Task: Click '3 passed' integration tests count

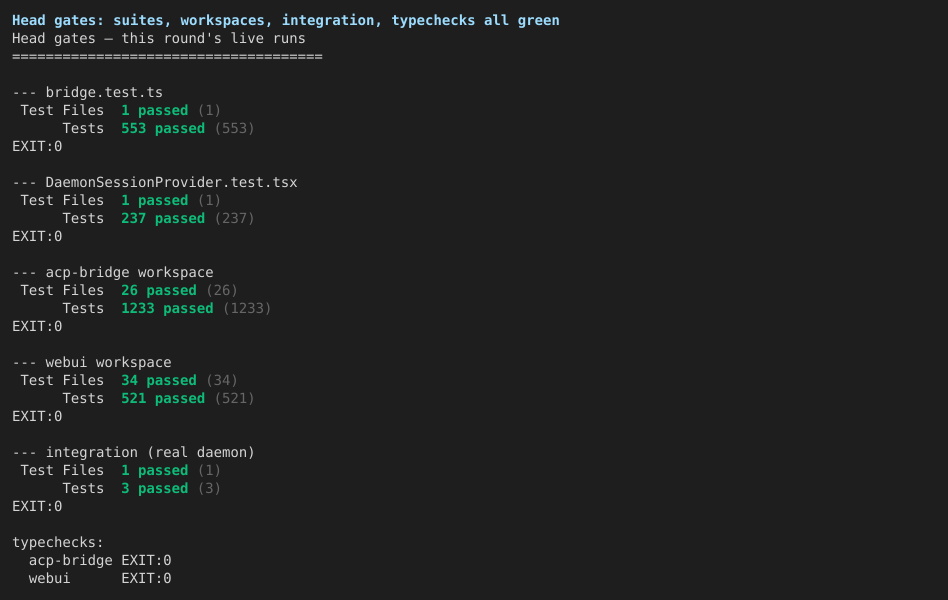Action: coord(154,489)
